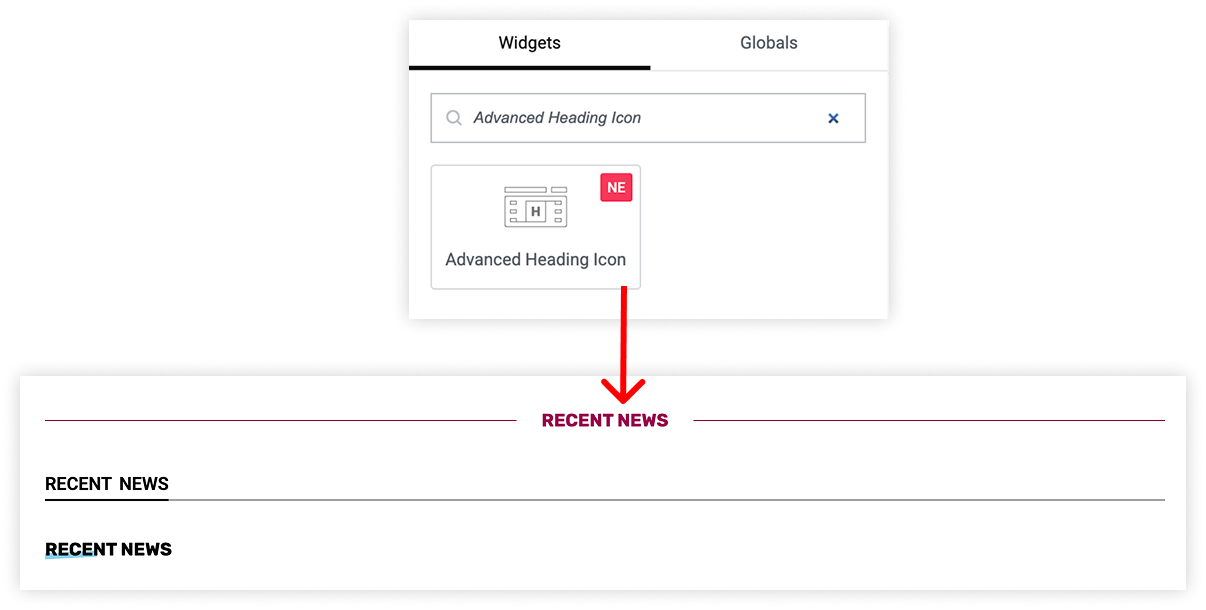Select the Advanced Heading Icon widget card
Screen dimensions: 1206x610
coord(536,227)
